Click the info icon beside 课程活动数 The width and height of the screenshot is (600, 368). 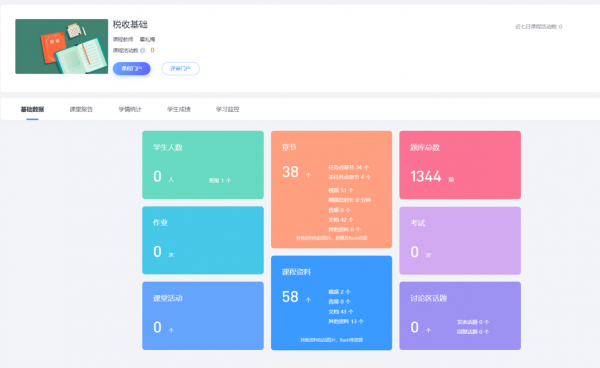(x=142, y=50)
